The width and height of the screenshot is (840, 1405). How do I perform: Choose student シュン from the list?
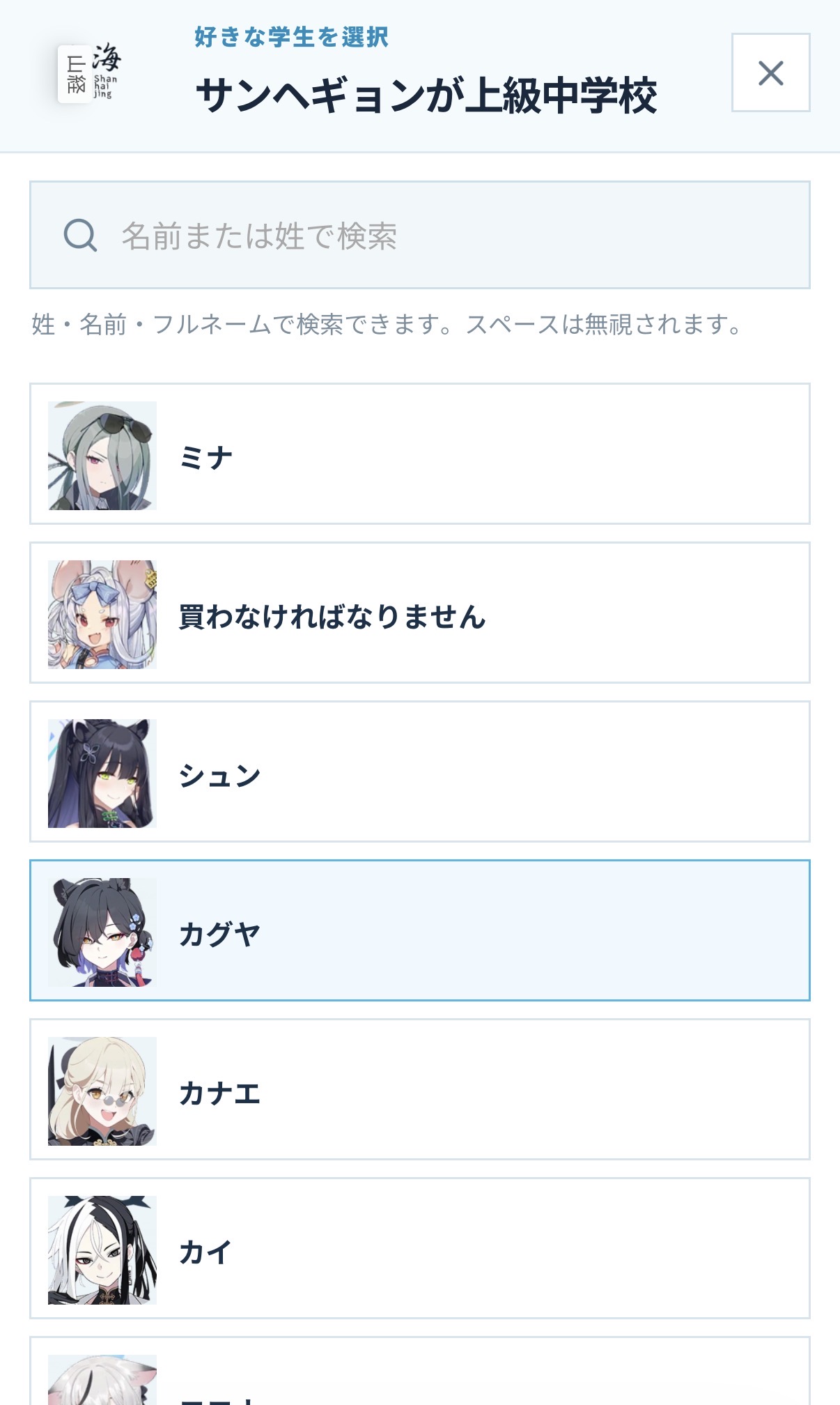click(x=419, y=771)
